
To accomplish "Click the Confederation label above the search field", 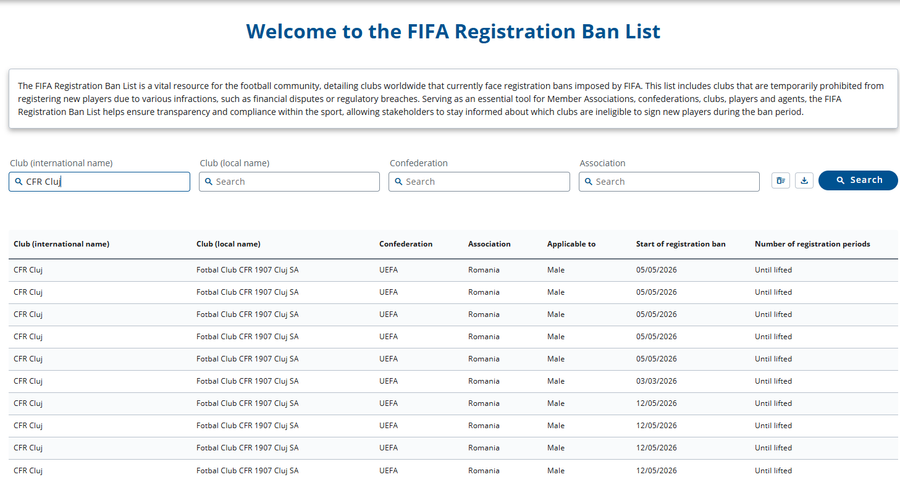I will (x=418, y=163).
